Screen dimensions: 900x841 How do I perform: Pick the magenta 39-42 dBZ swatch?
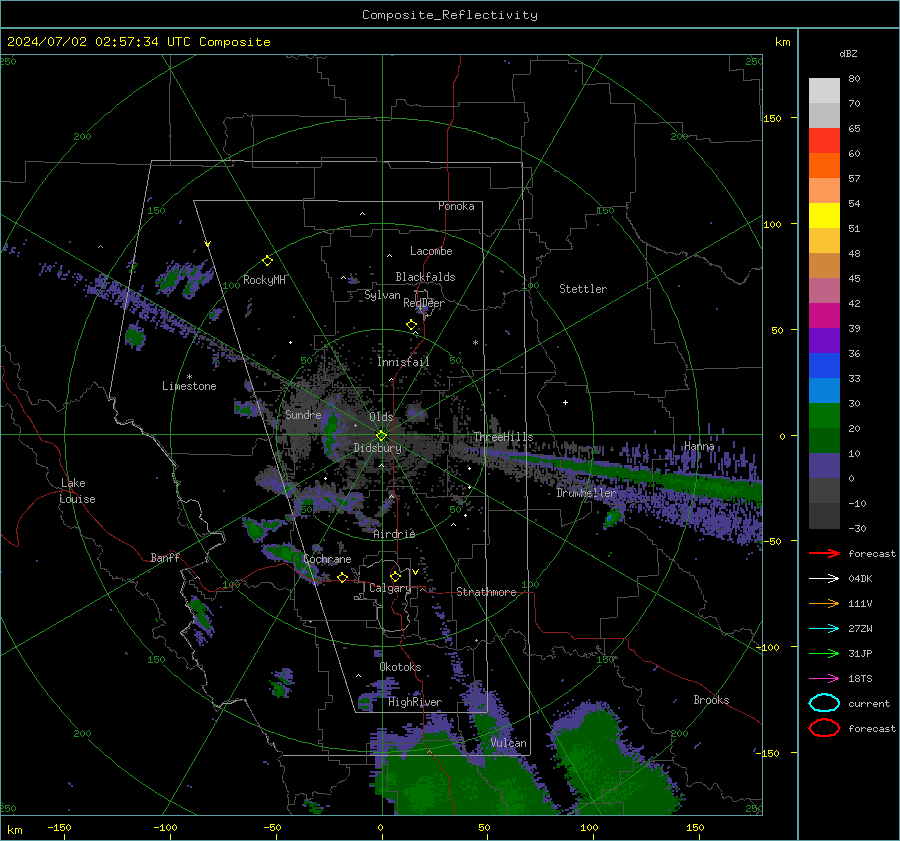coord(824,316)
